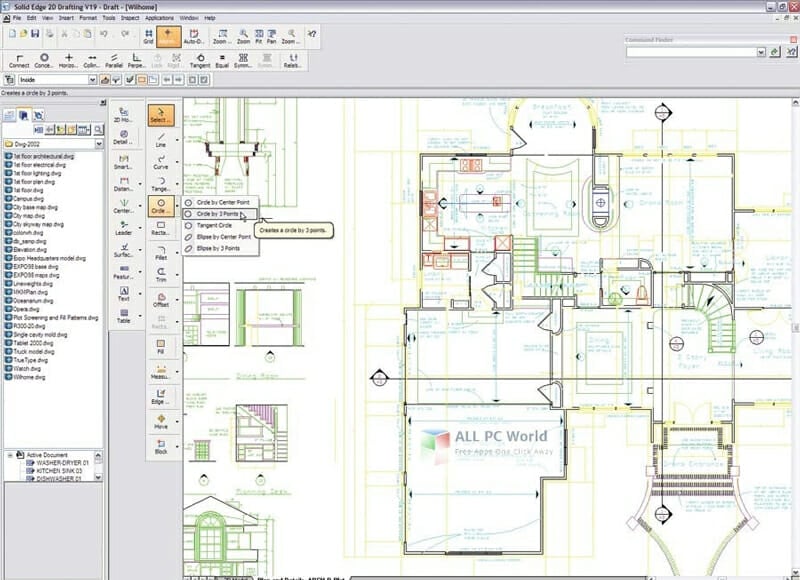800x580 pixels.
Task: Collapse the Active Document tree node
Action: (x=10, y=455)
